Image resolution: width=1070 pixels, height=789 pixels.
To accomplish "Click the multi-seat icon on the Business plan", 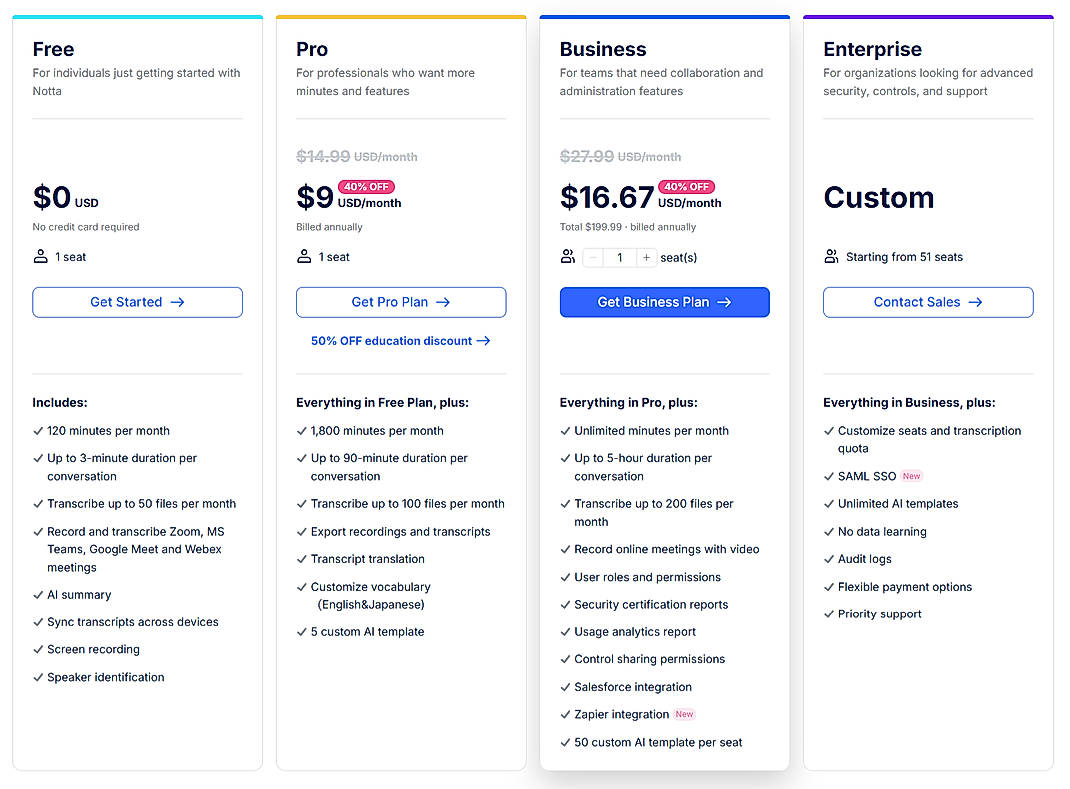I will [567, 257].
